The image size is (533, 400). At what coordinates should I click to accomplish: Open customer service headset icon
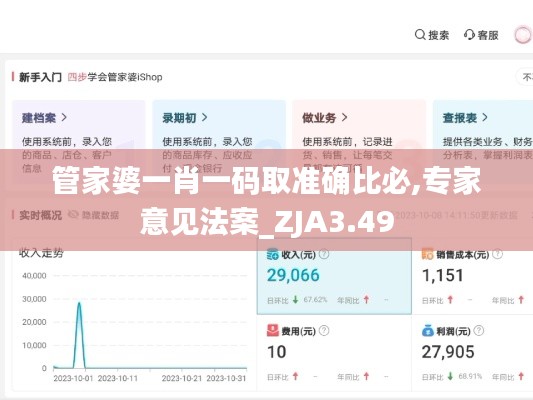point(469,35)
